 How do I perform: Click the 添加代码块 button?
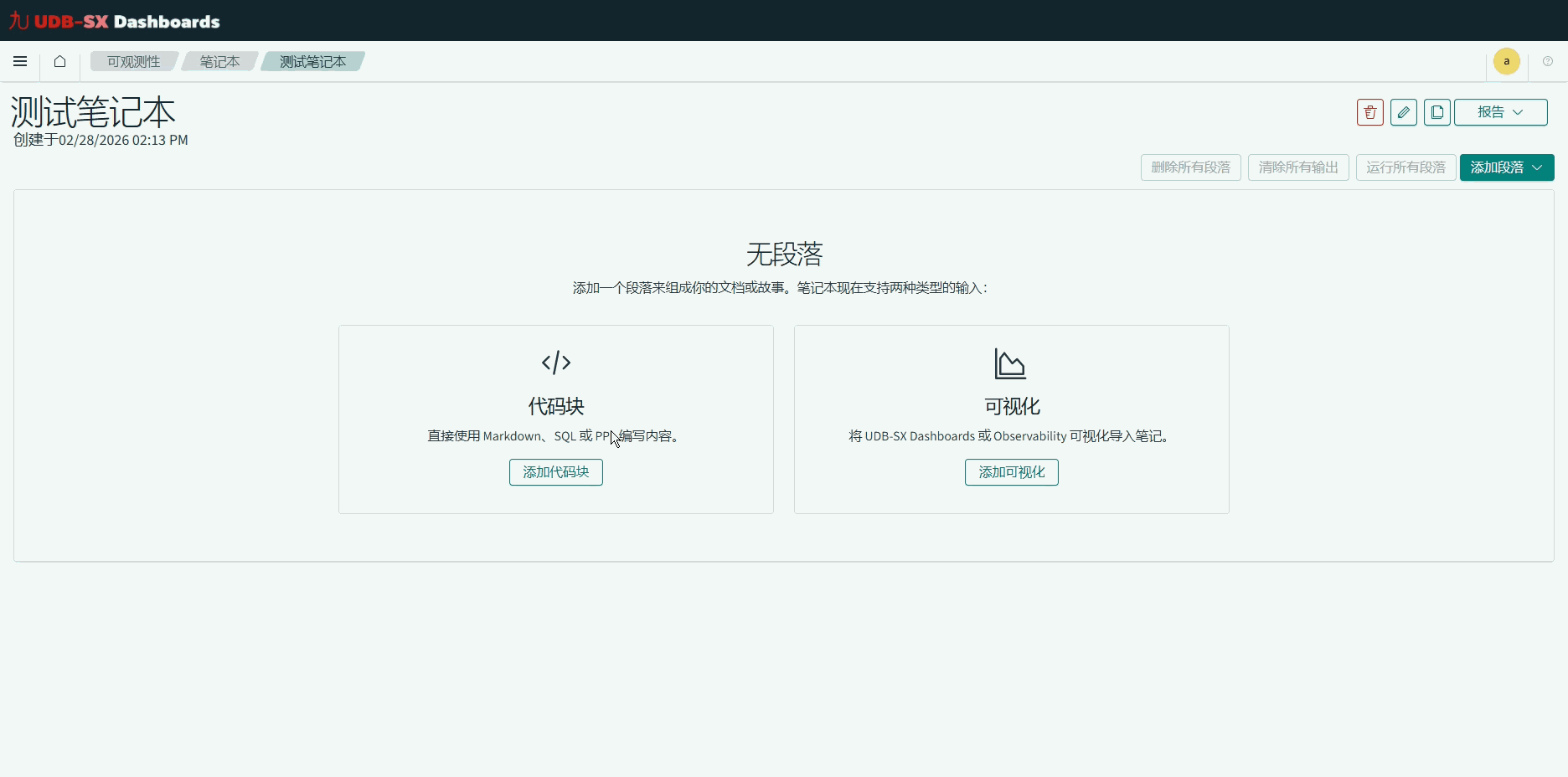click(x=555, y=472)
